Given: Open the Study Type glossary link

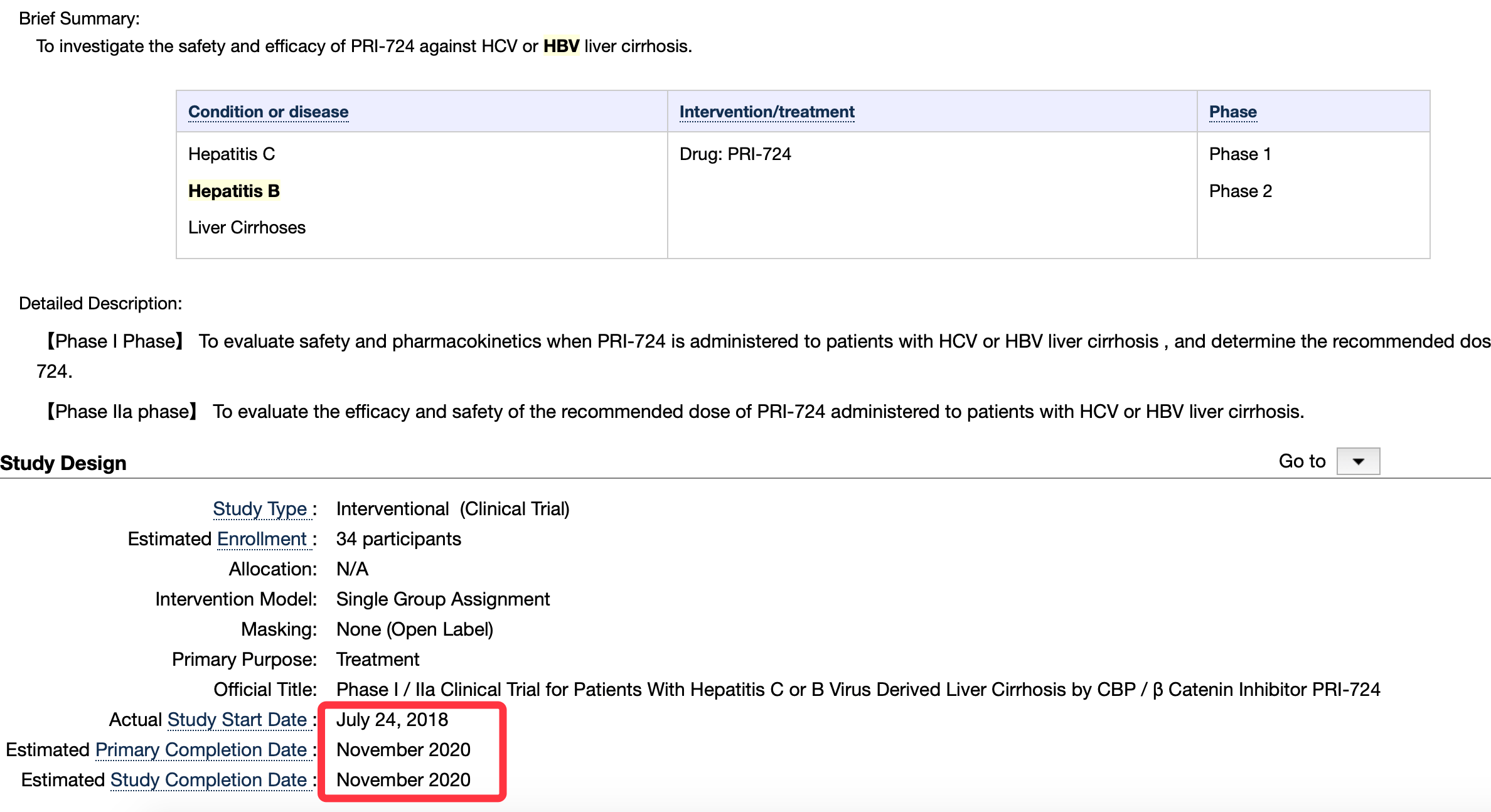Looking at the screenshot, I should pos(260,509).
